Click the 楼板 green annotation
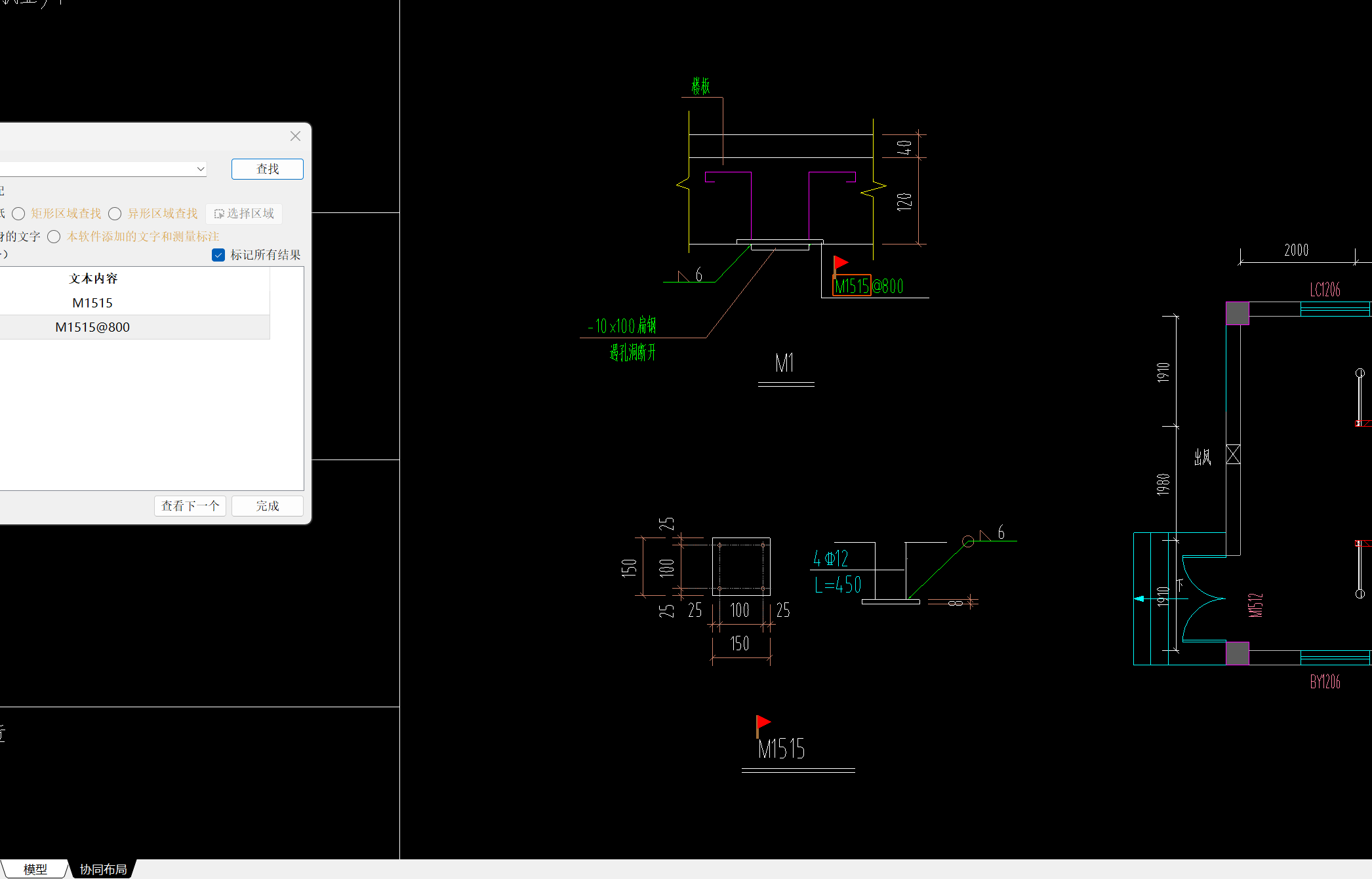 click(700, 86)
